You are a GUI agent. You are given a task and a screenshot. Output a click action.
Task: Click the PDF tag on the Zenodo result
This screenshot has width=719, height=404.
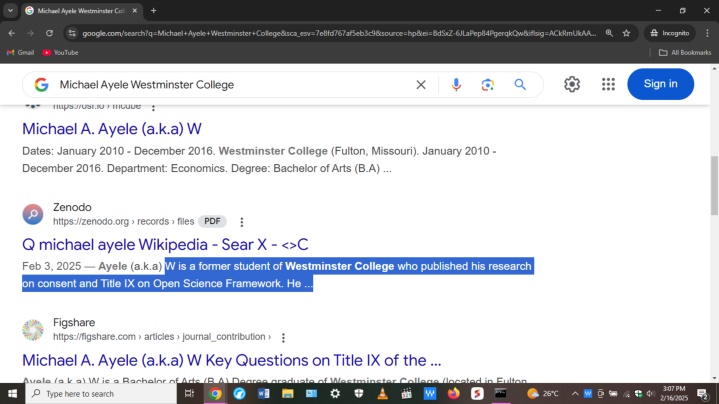(x=212, y=221)
